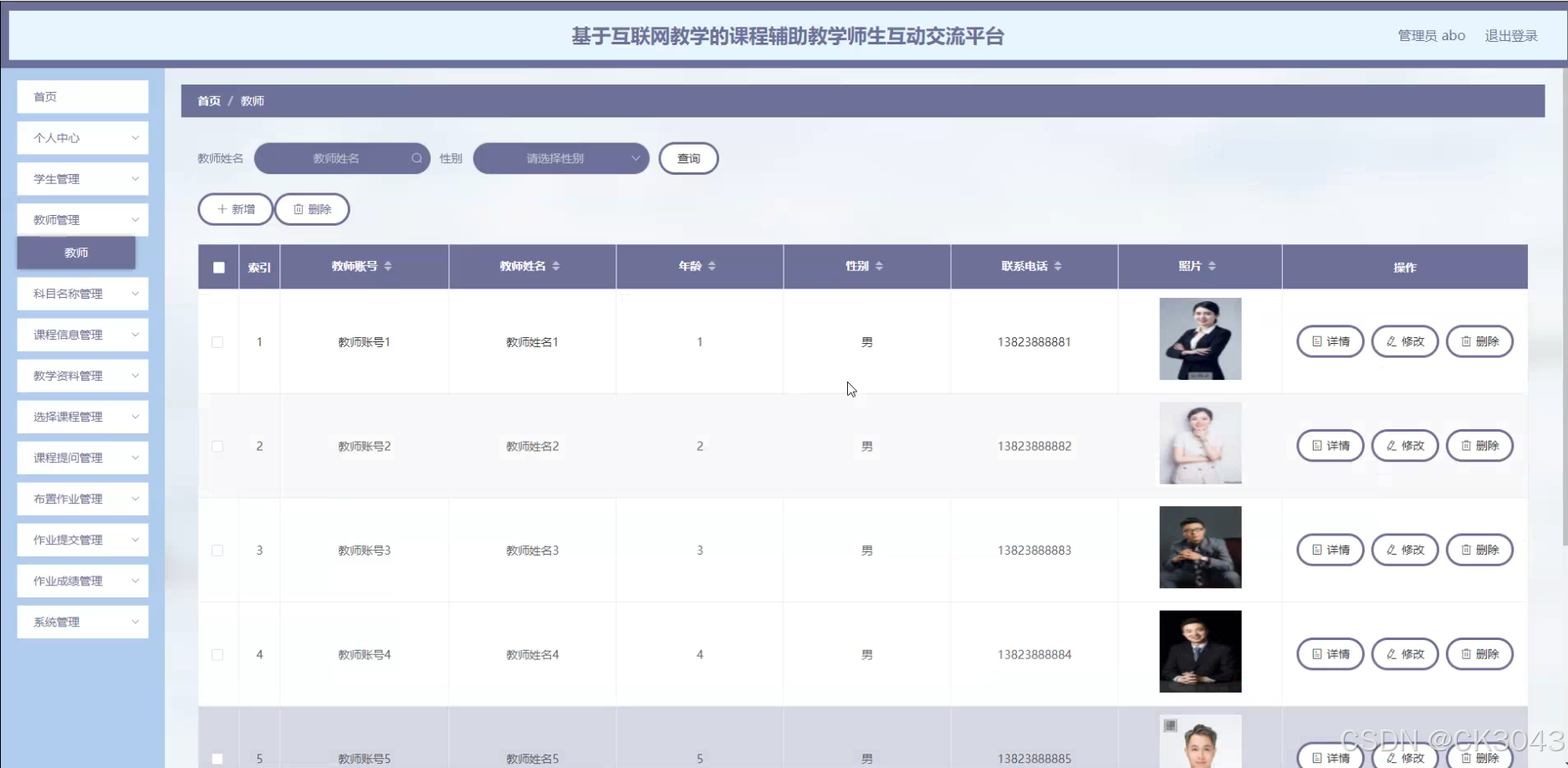Screen dimensions: 1568x768
Task: Expand the 课程信息管理 sidebar menu
Action: (83, 335)
